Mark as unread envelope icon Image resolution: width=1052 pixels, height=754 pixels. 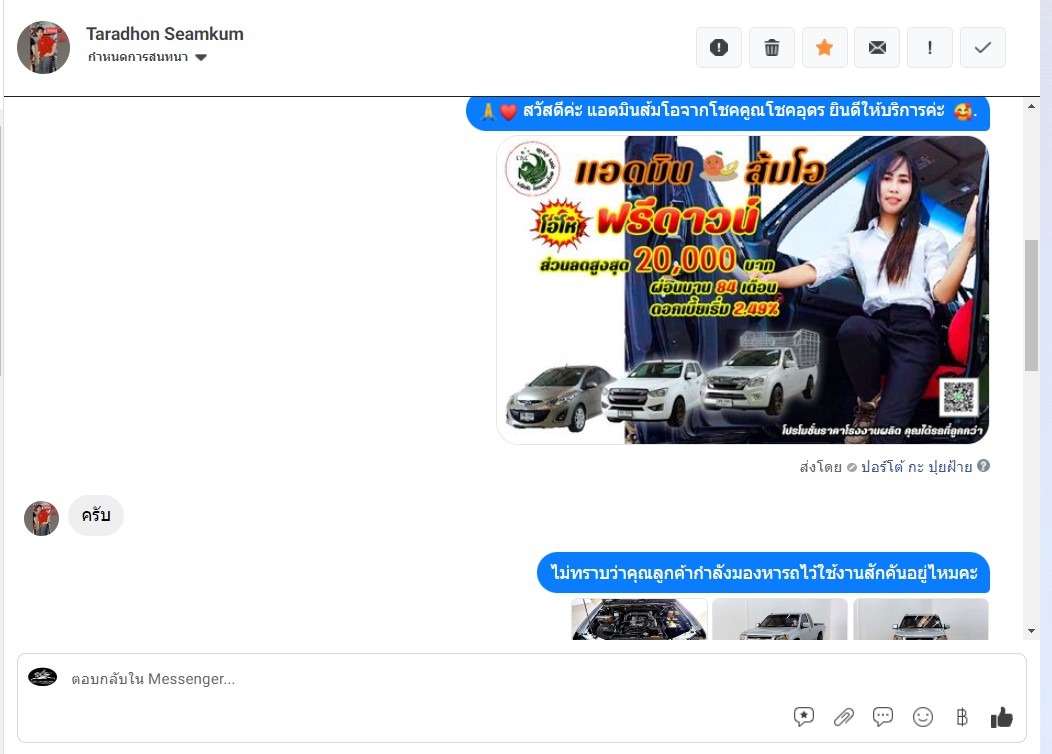coord(877,48)
